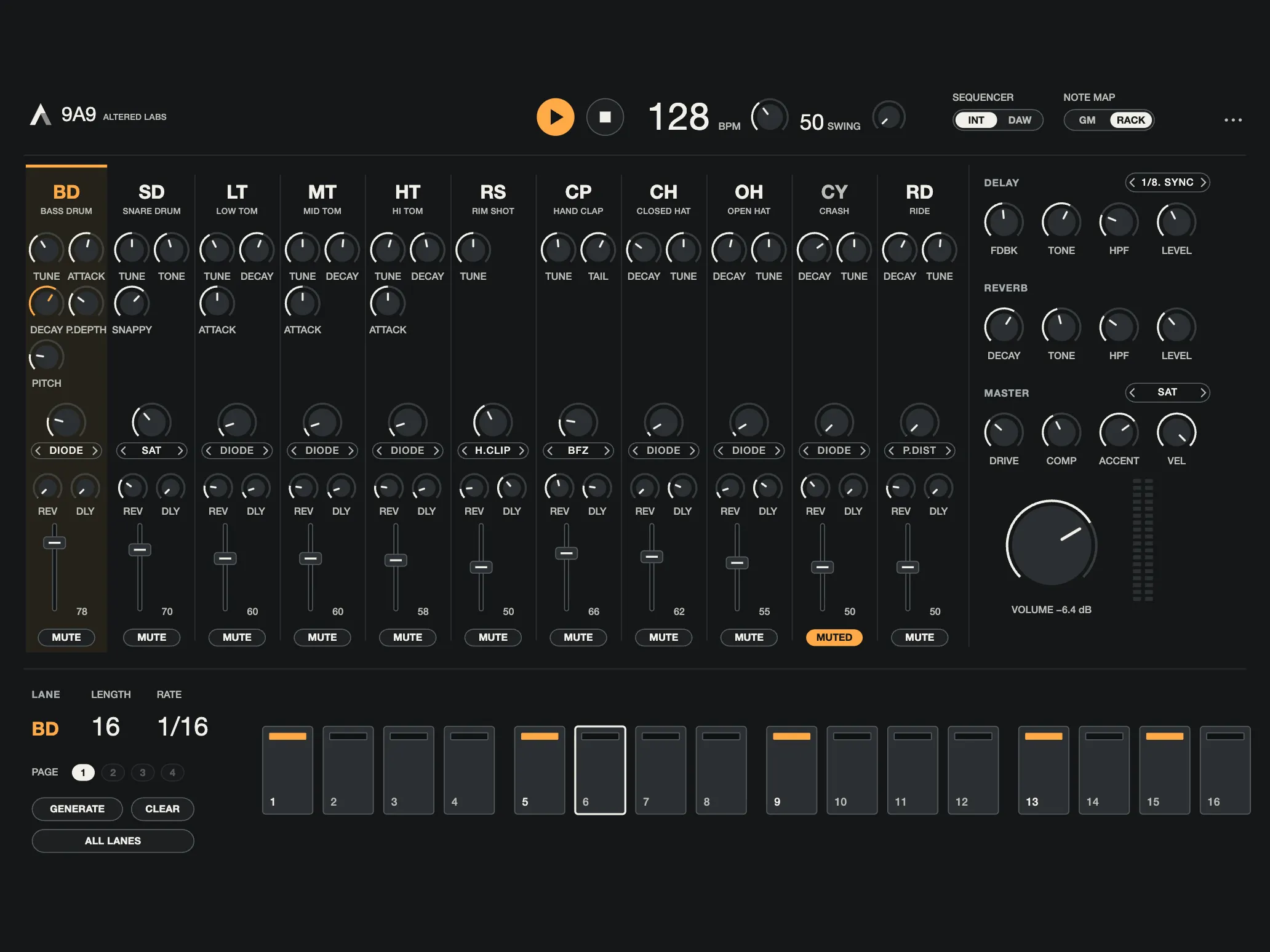Switch sequencer mode to DAW
1270x952 pixels.
coord(1019,120)
